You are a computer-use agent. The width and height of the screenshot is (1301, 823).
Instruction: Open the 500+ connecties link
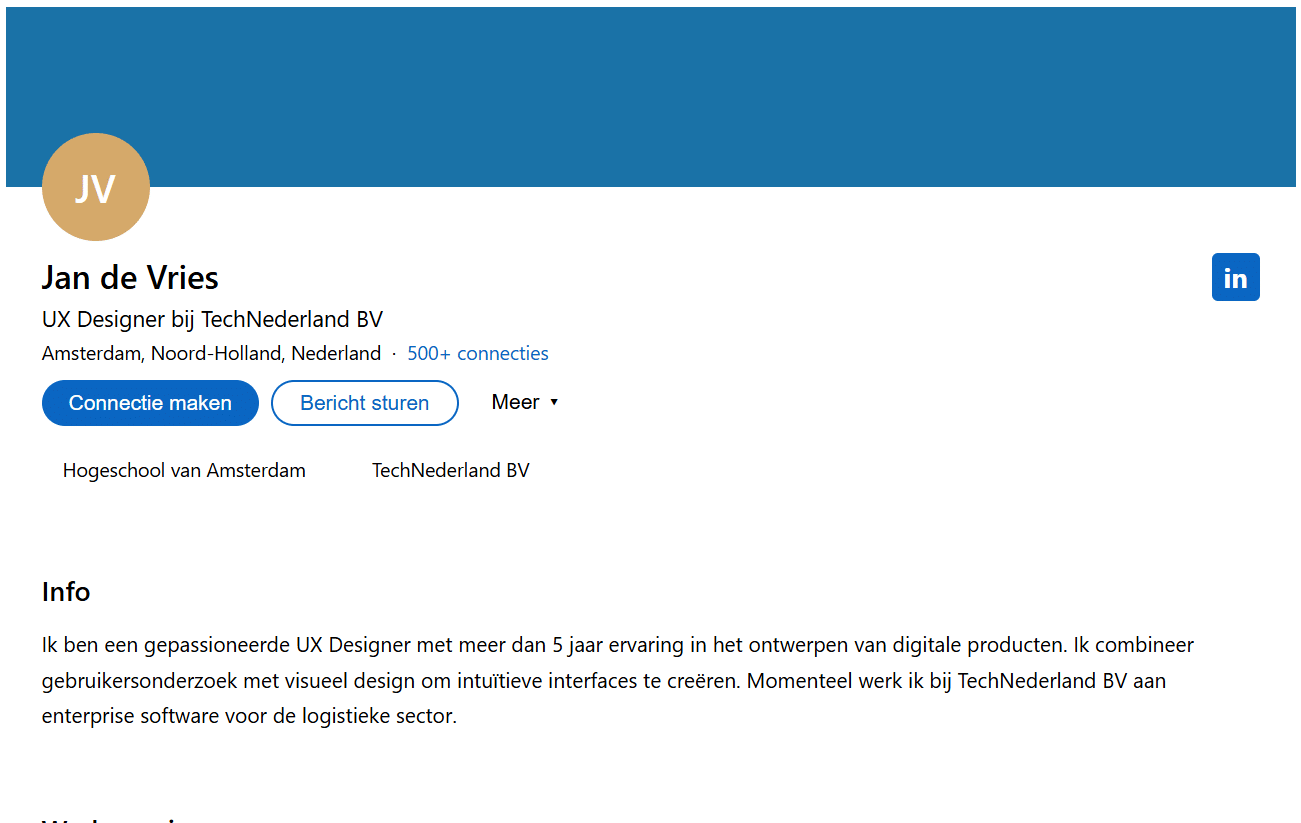(x=477, y=353)
